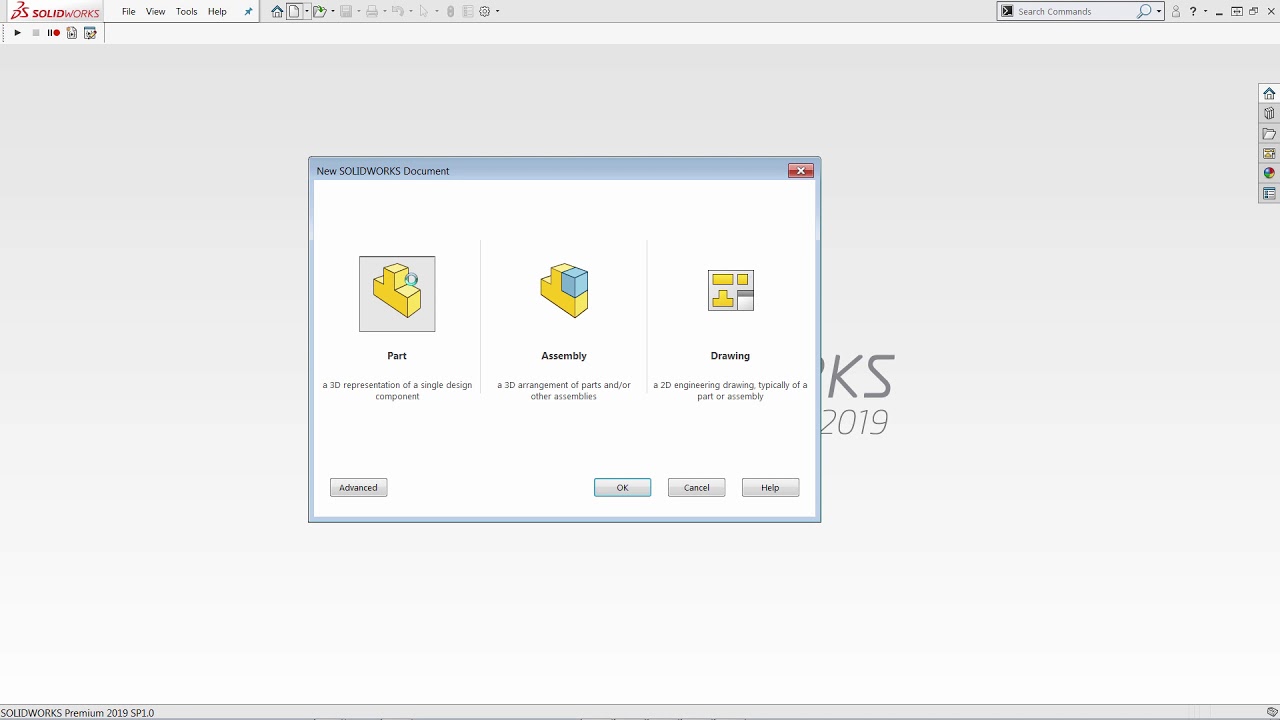Image resolution: width=1280 pixels, height=720 pixels.
Task: Click the command prompt icon in search box
Action: [x=1007, y=11]
